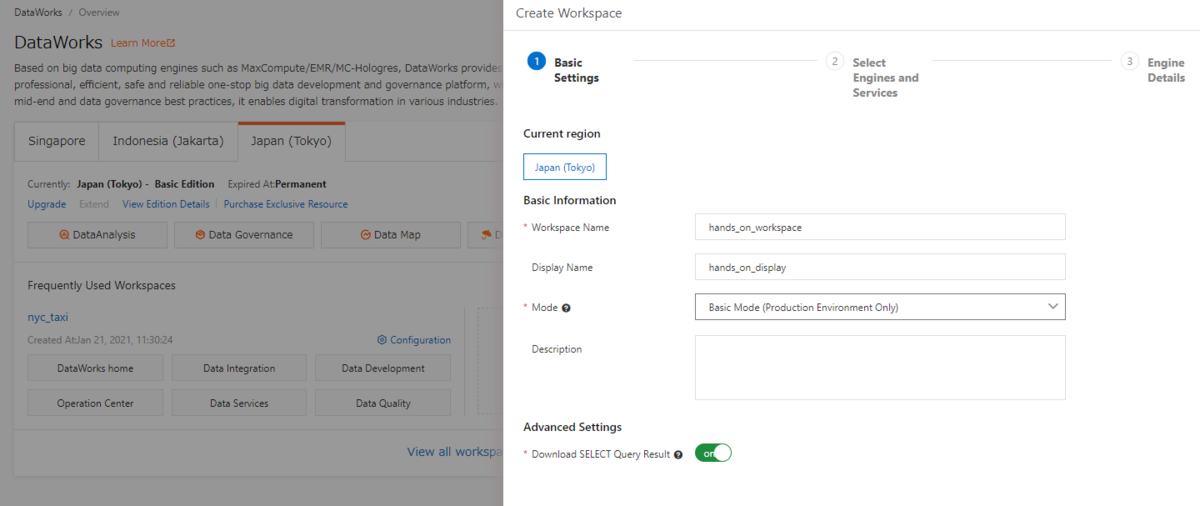Image resolution: width=1200 pixels, height=506 pixels.
Task: Click the Learn More link text
Action: point(137,43)
